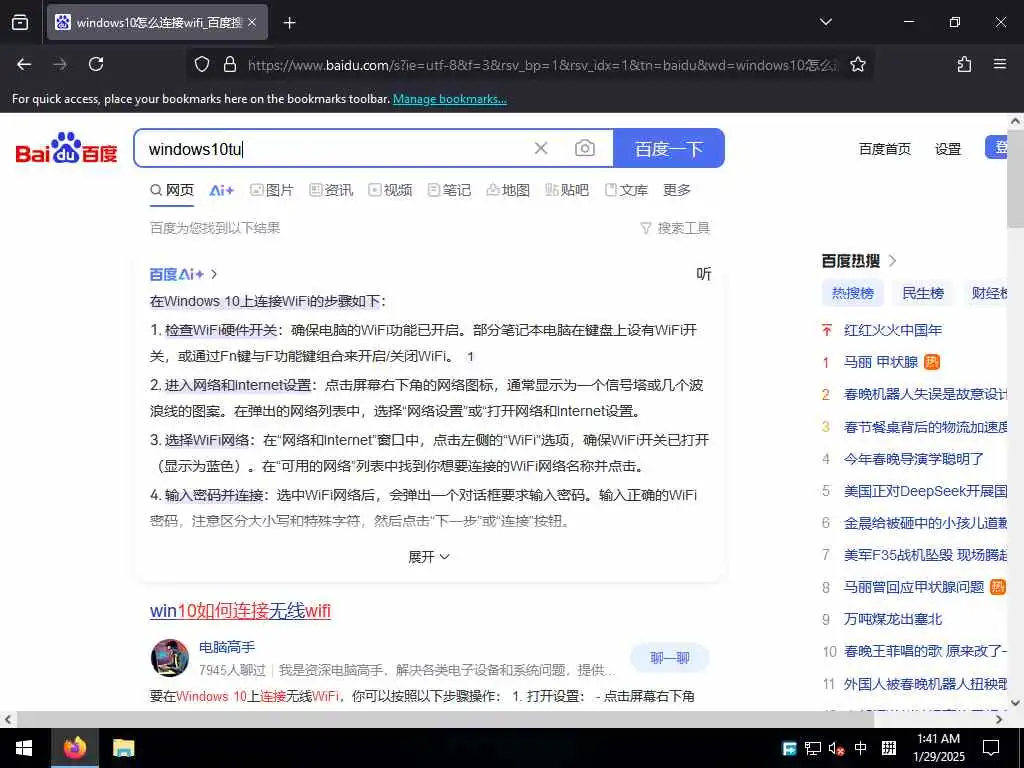Open File Explorer from taskbar
The height and width of the screenshot is (768, 1024).
[123, 748]
